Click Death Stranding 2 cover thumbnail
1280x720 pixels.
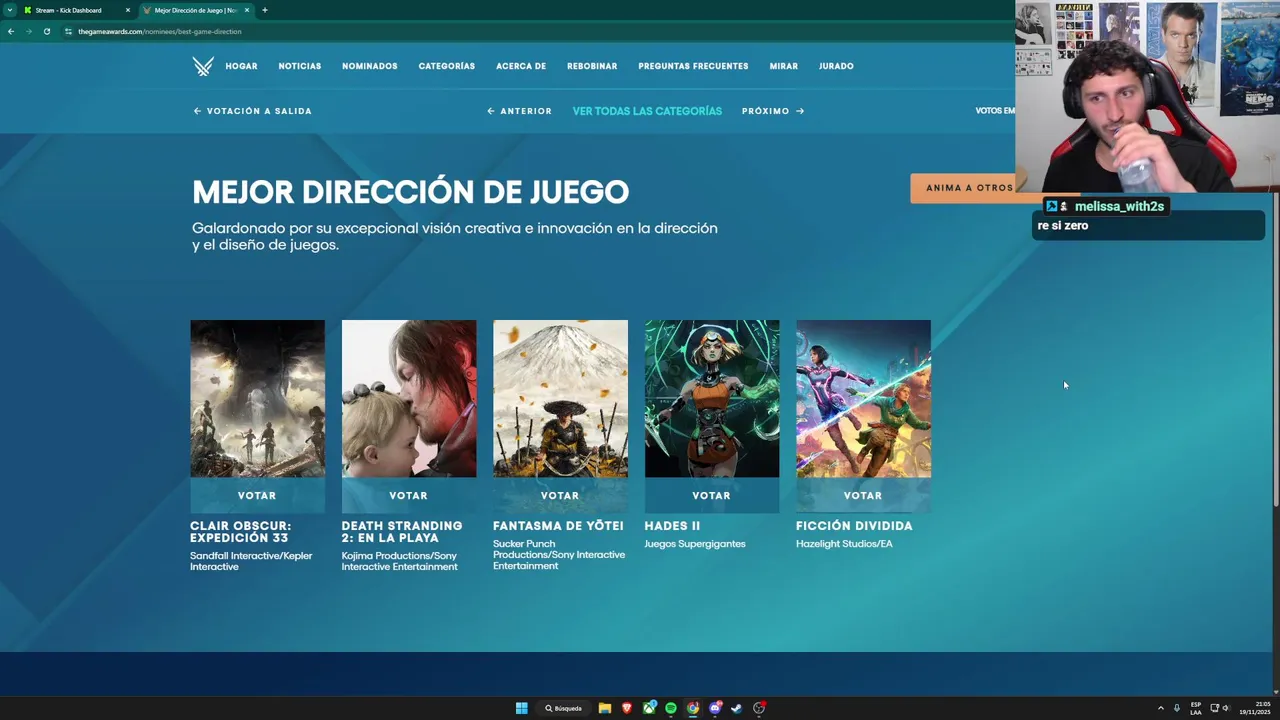pyautogui.click(x=409, y=398)
